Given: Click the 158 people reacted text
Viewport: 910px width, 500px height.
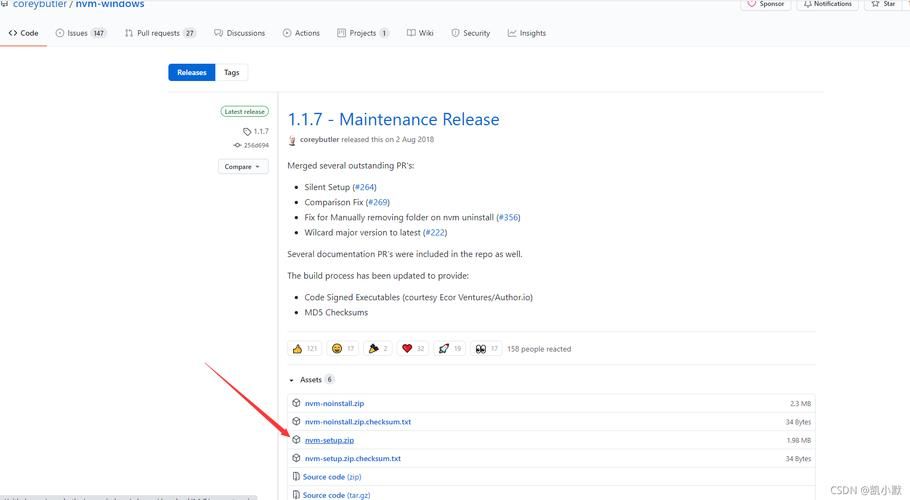Looking at the screenshot, I should (539, 349).
